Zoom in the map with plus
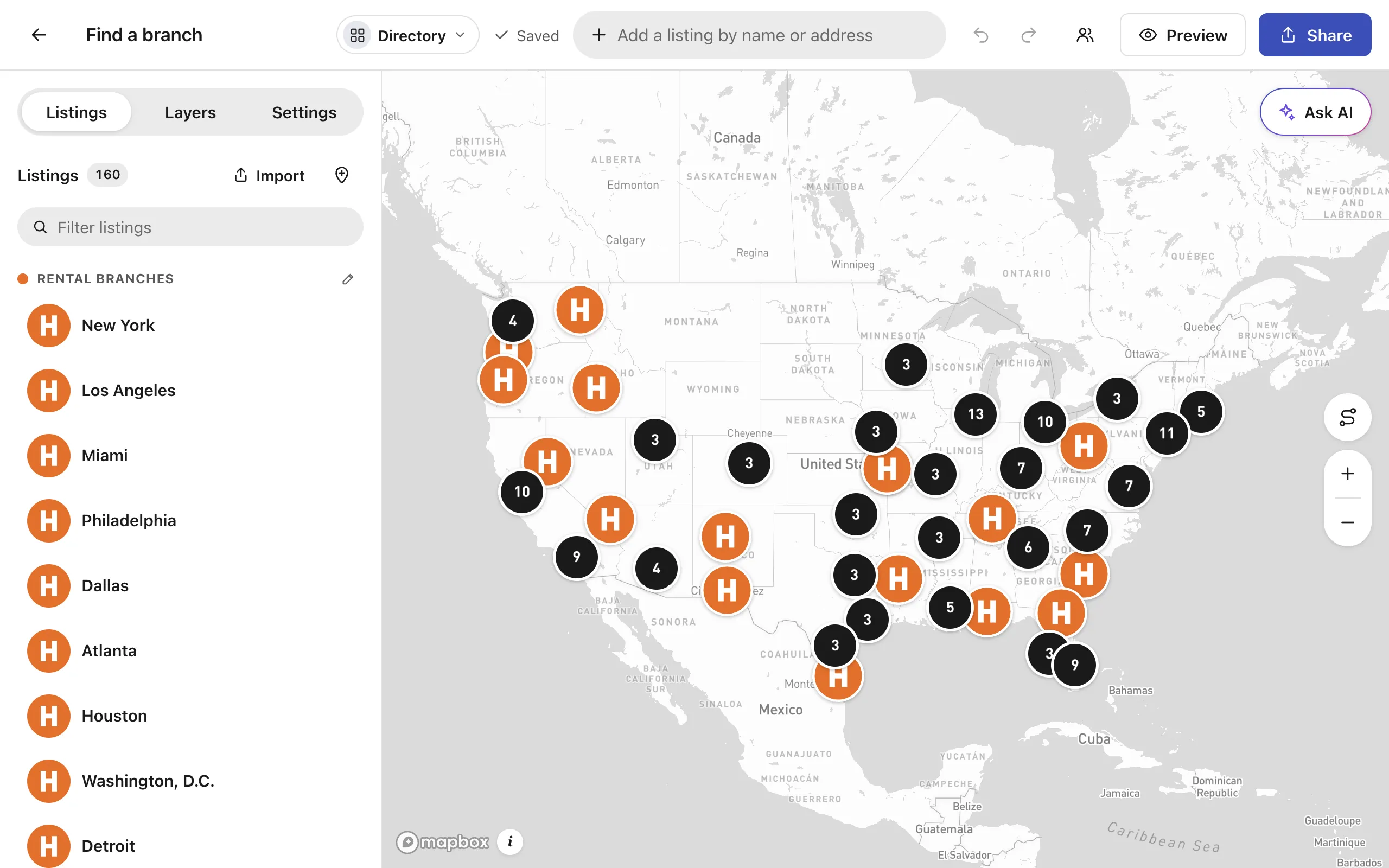Screen dimensions: 1389x868 (1347, 474)
